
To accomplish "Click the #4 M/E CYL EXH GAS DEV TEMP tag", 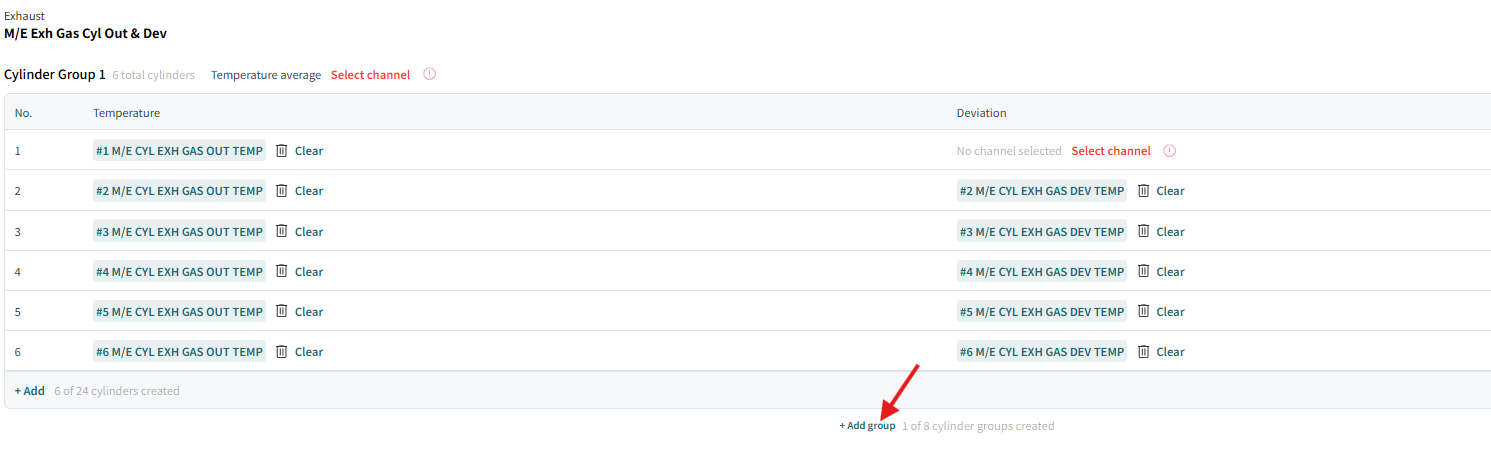I will [x=1042, y=271].
